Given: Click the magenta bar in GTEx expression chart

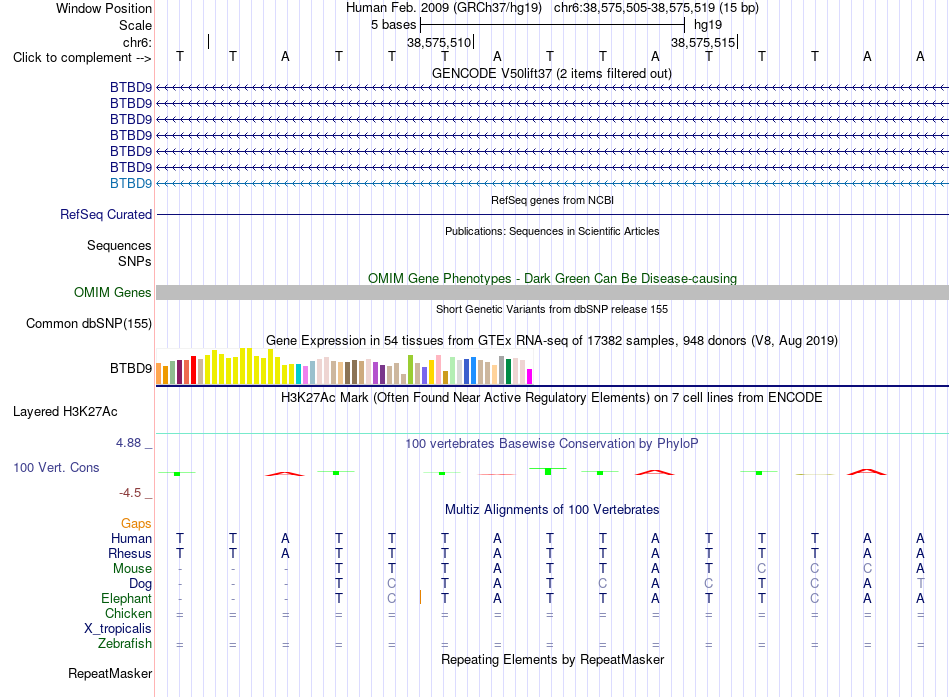Looking at the screenshot, I should point(530,376).
